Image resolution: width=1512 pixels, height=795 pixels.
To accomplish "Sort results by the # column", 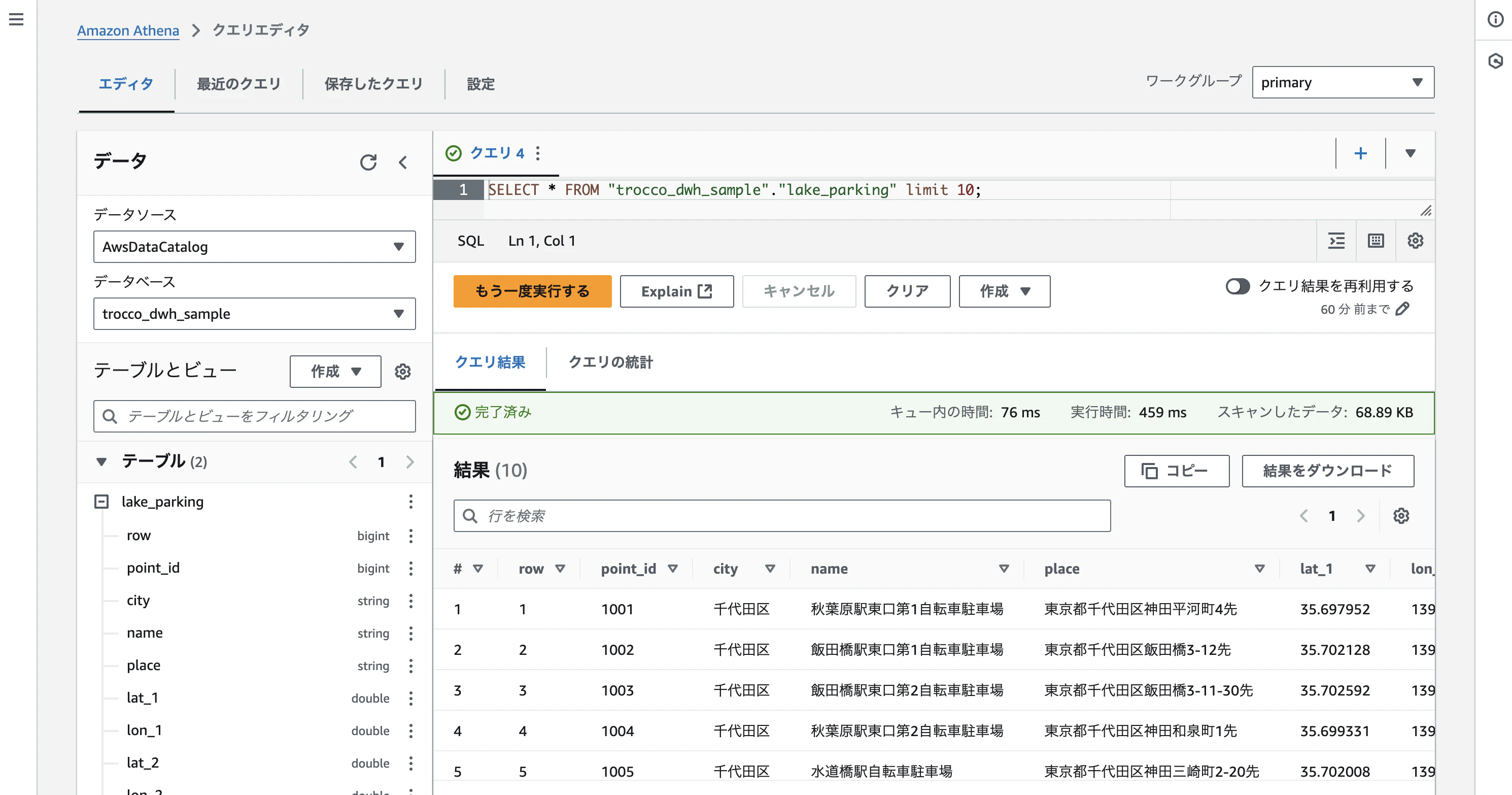I will (478, 569).
